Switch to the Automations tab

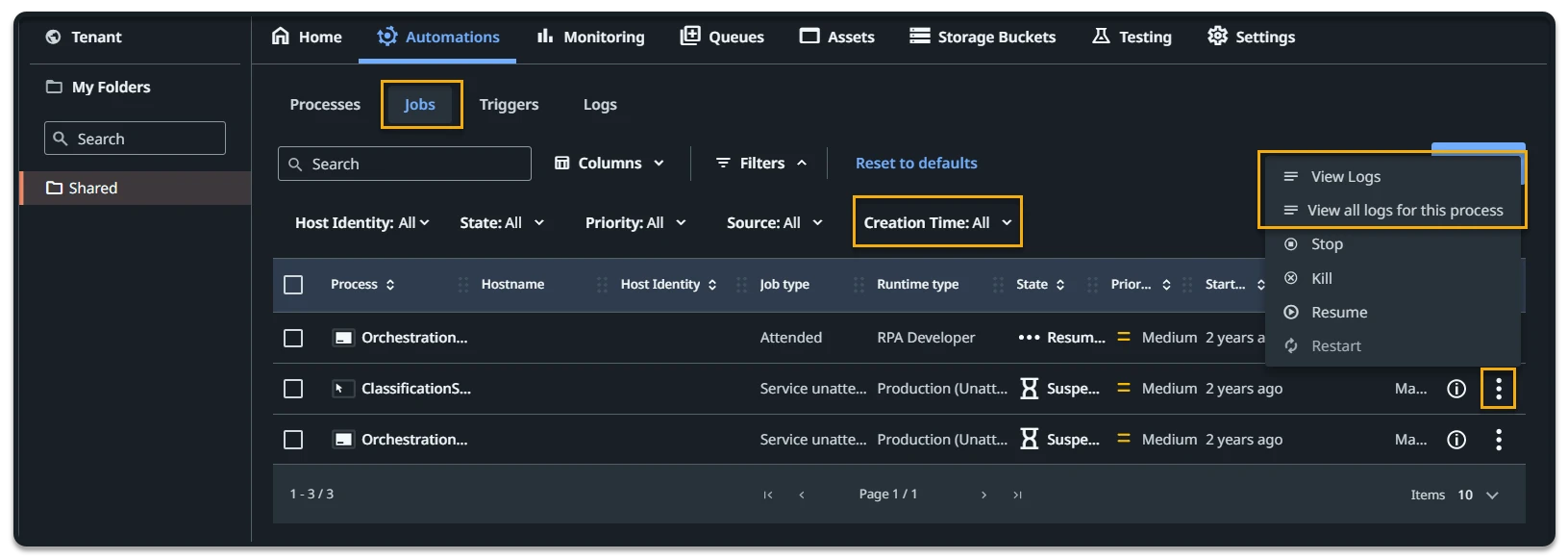tap(437, 37)
